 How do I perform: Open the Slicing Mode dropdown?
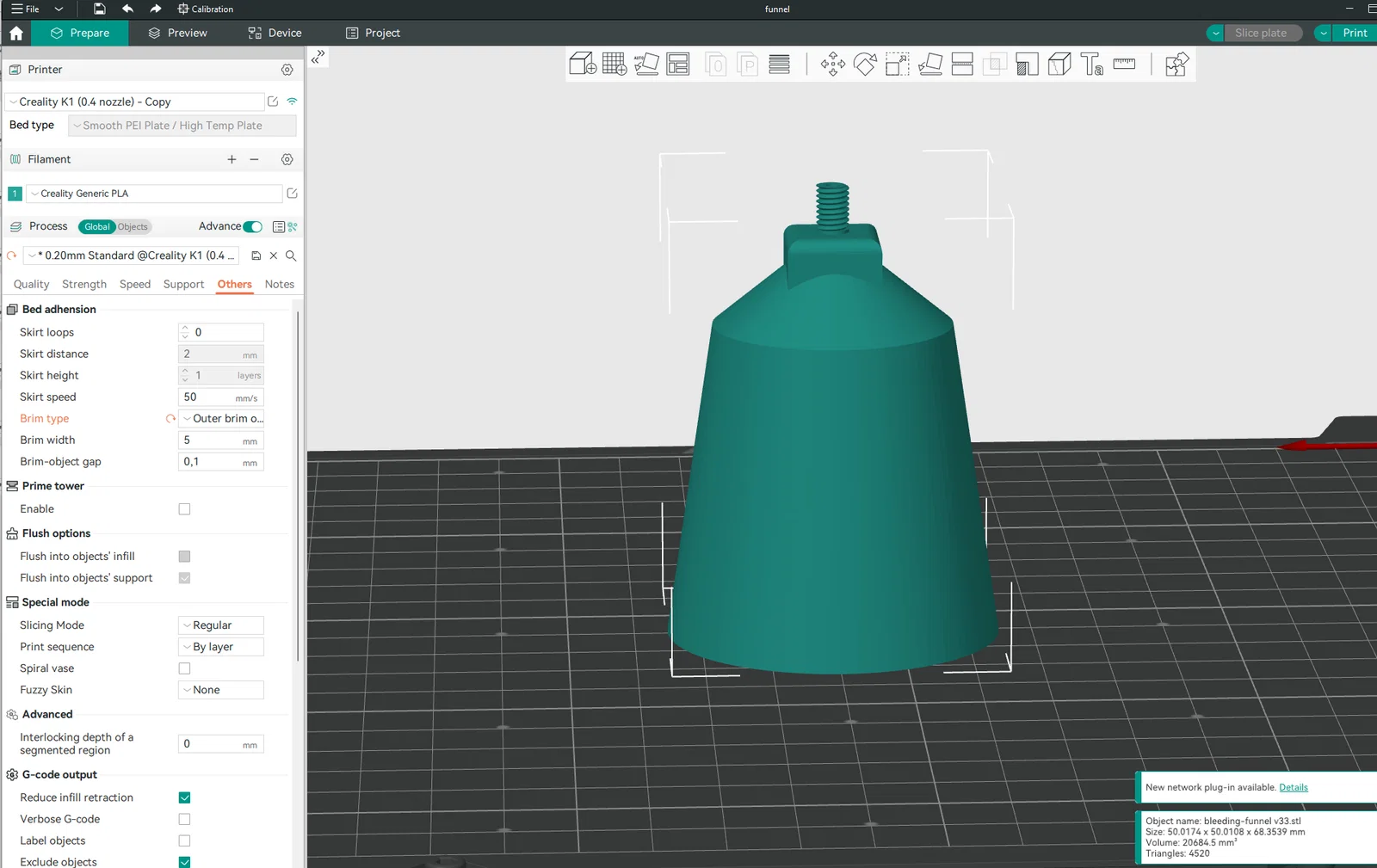pyautogui.click(x=221, y=625)
